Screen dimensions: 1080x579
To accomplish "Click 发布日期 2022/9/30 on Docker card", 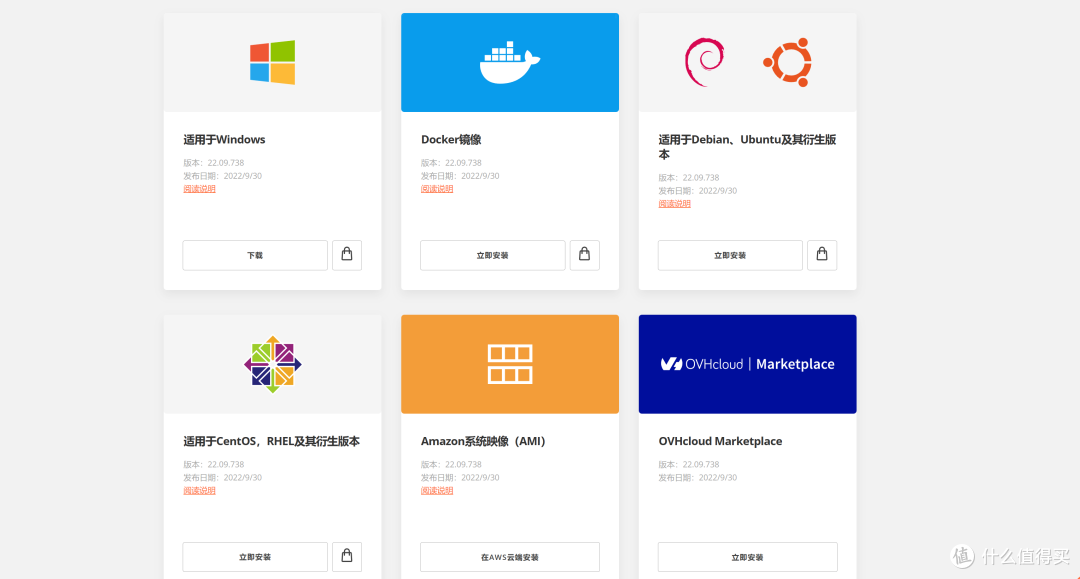I will 460,176.
